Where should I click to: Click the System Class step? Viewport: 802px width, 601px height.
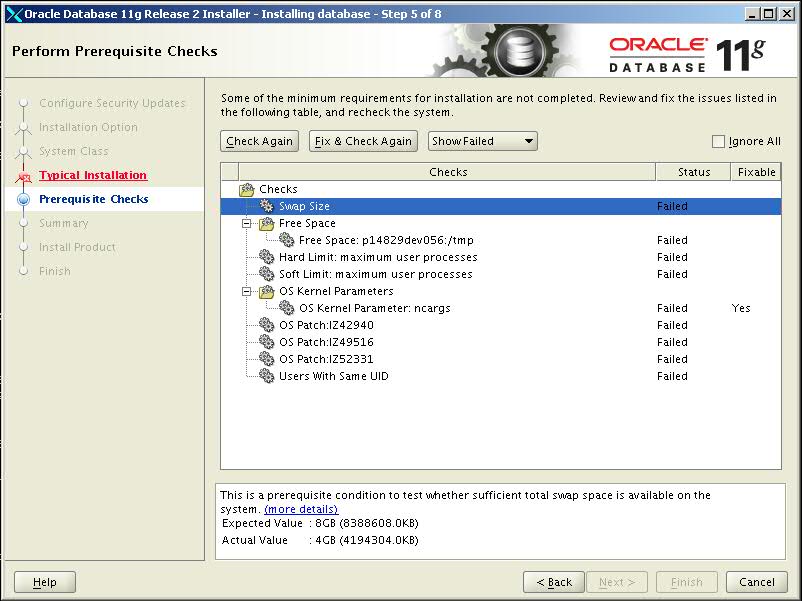click(x=74, y=151)
